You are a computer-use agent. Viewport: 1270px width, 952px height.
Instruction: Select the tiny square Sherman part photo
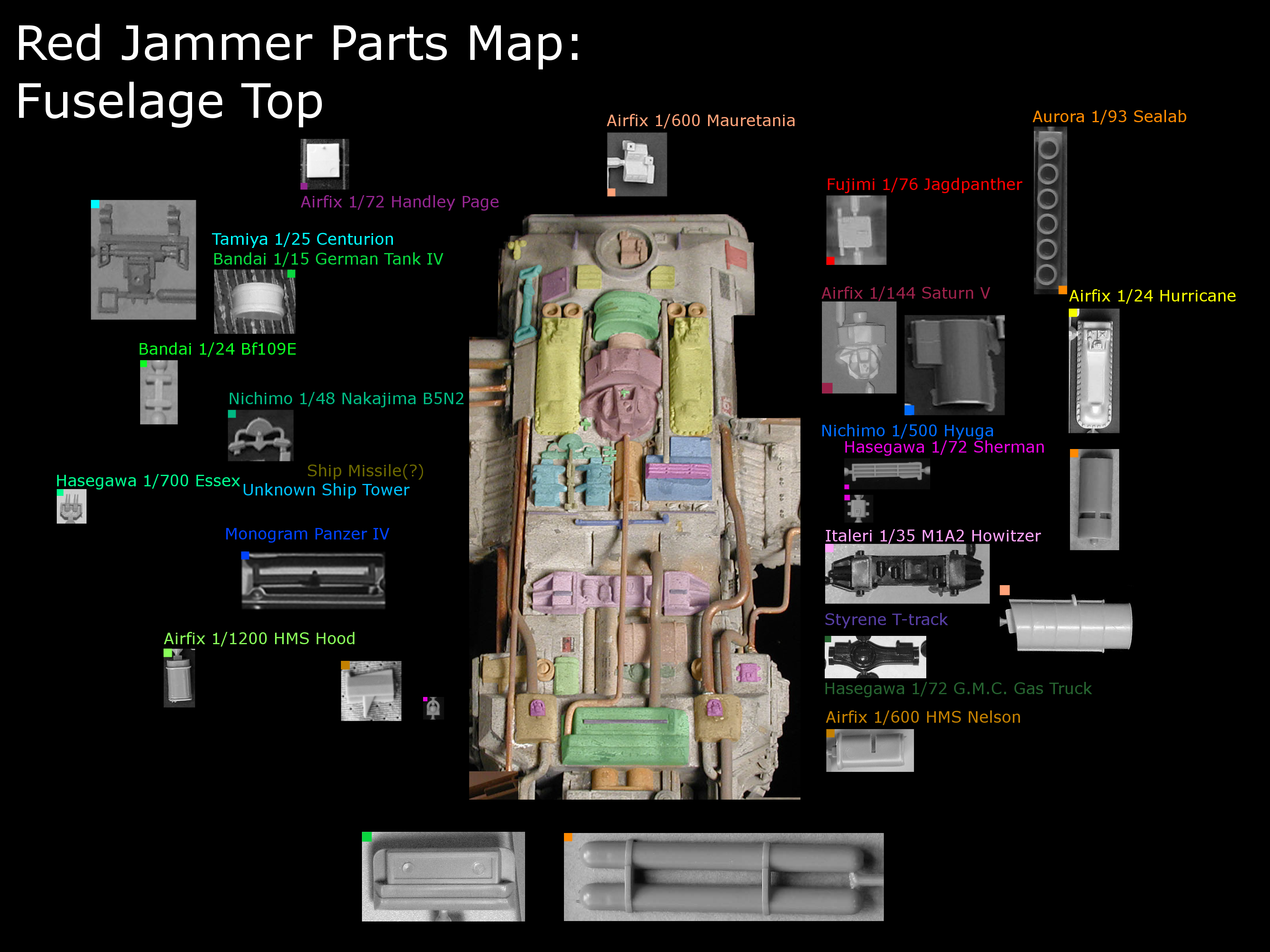click(859, 509)
